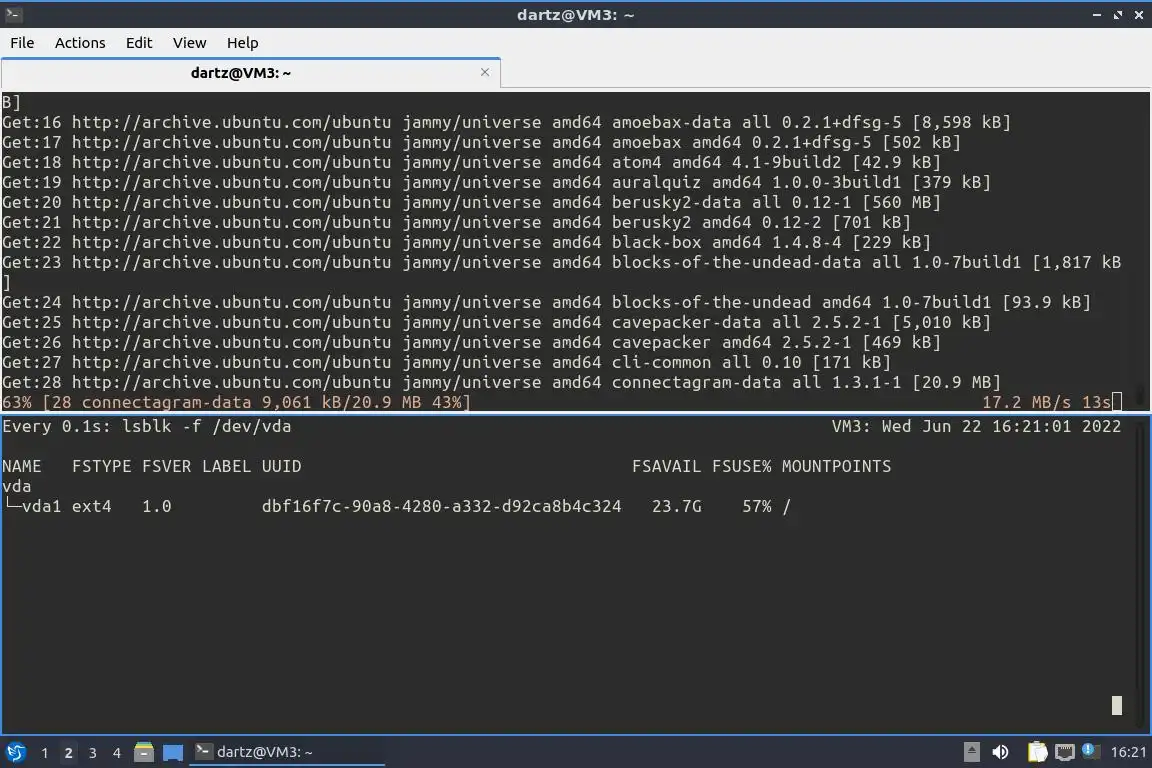Click the show desktop icon in panel
The width and height of the screenshot is (1152, 768).
(173, 753)
